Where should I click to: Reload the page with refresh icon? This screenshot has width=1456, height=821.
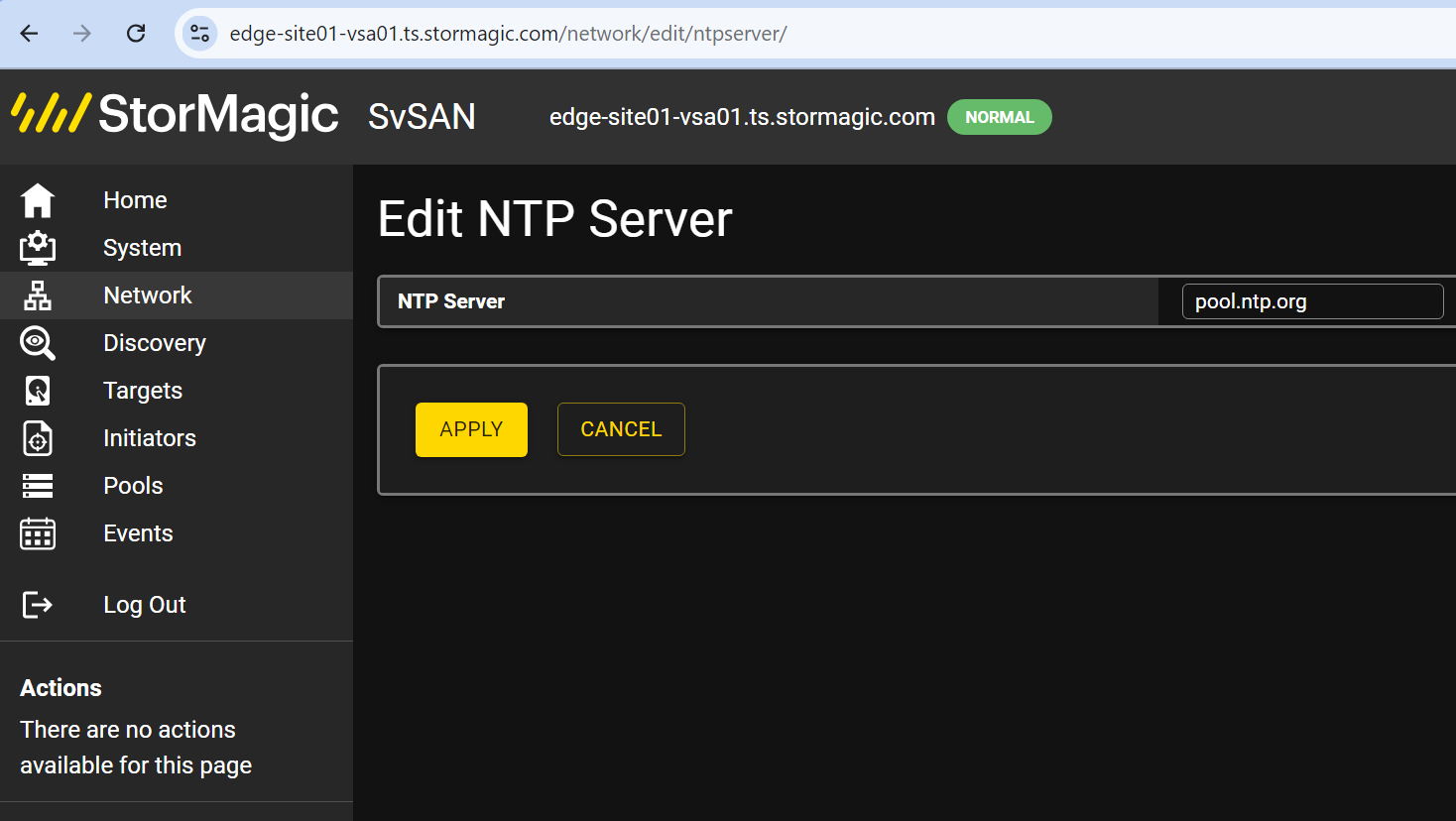pos(136,34)
